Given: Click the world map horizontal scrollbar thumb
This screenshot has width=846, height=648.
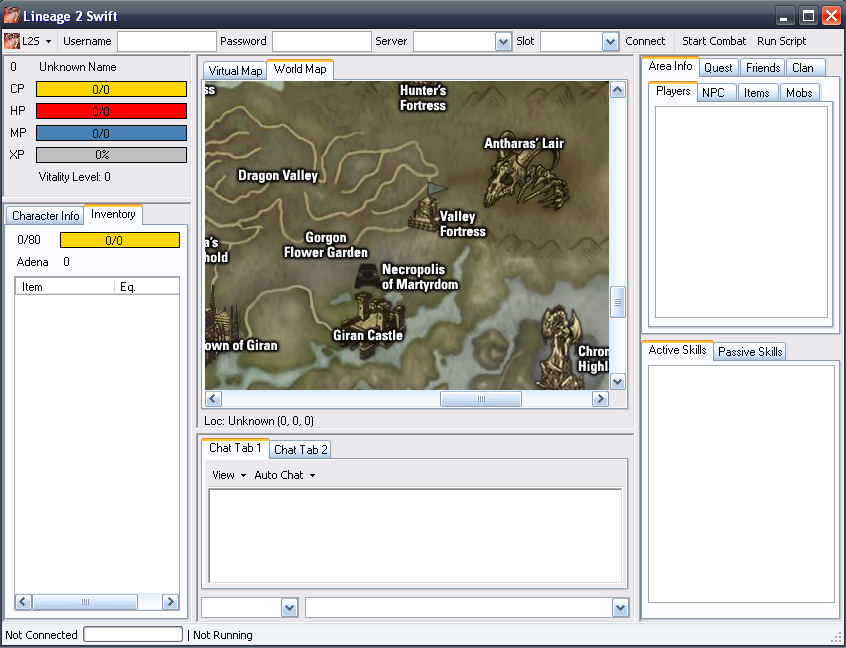Looking at the screenshot, I should point(481,399).
